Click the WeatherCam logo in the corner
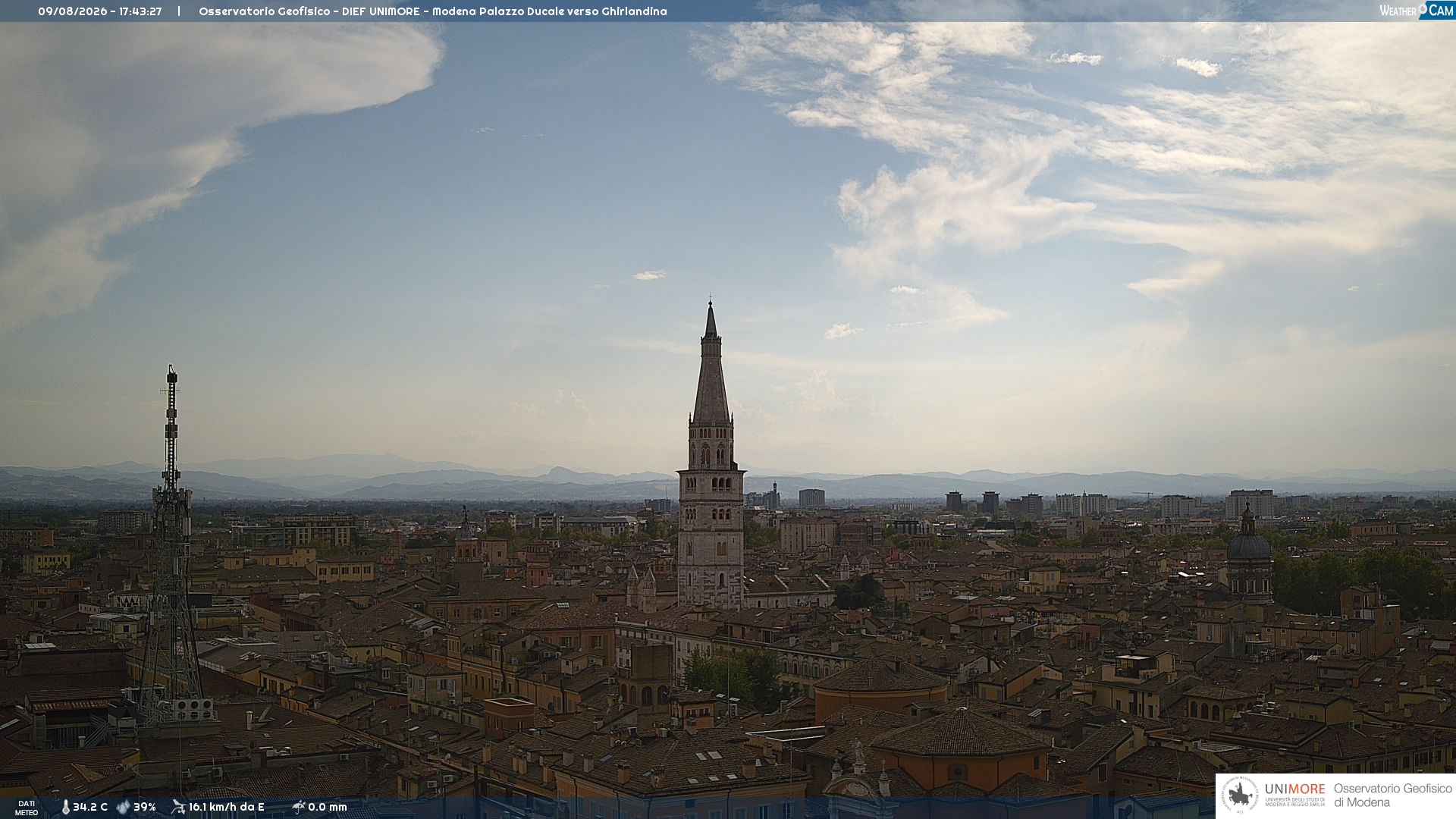Screen dimensions: 1456x819 (x=1417, y=11)
